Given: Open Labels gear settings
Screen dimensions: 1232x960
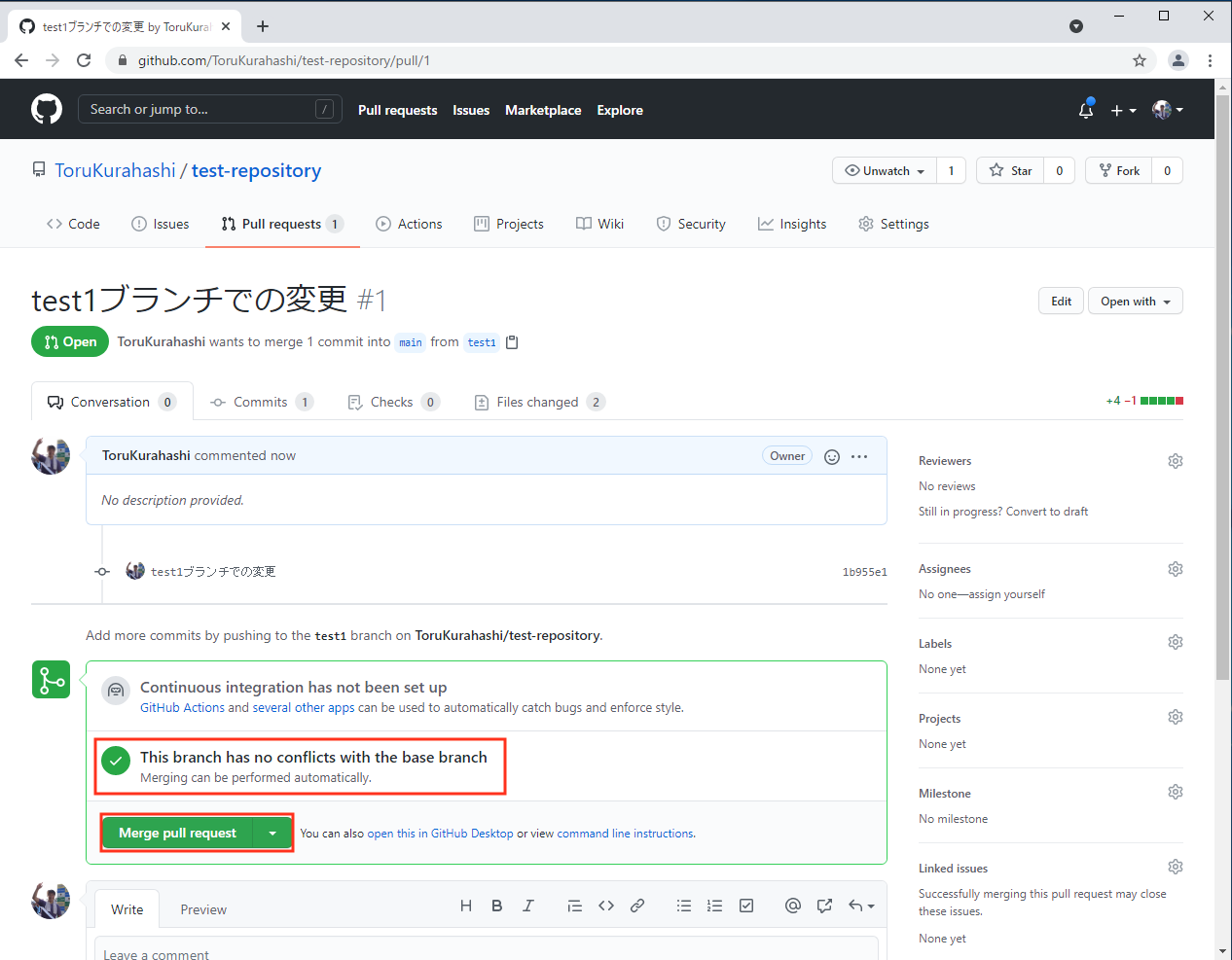Looking at the screenshot, I should (x=1176, y=642).
